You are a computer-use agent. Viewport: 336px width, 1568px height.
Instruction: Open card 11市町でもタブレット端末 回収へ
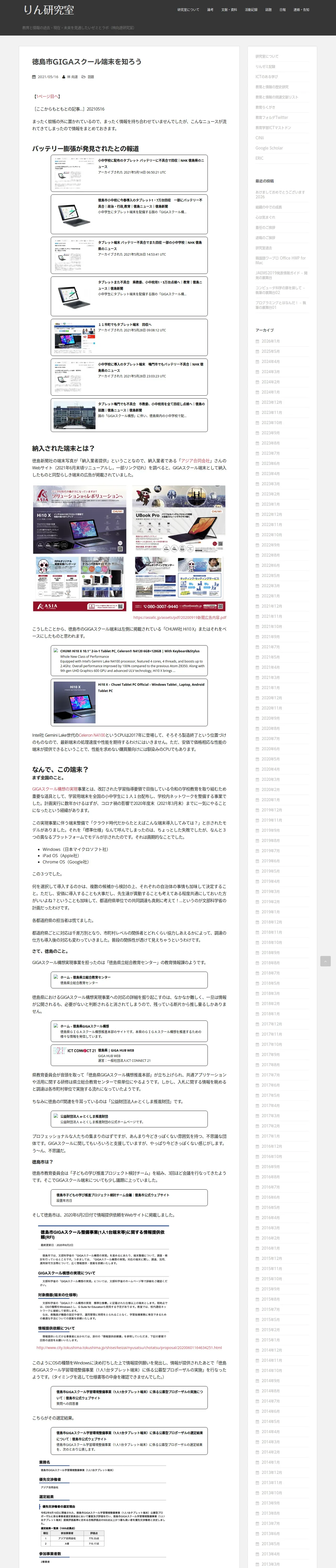129,337
